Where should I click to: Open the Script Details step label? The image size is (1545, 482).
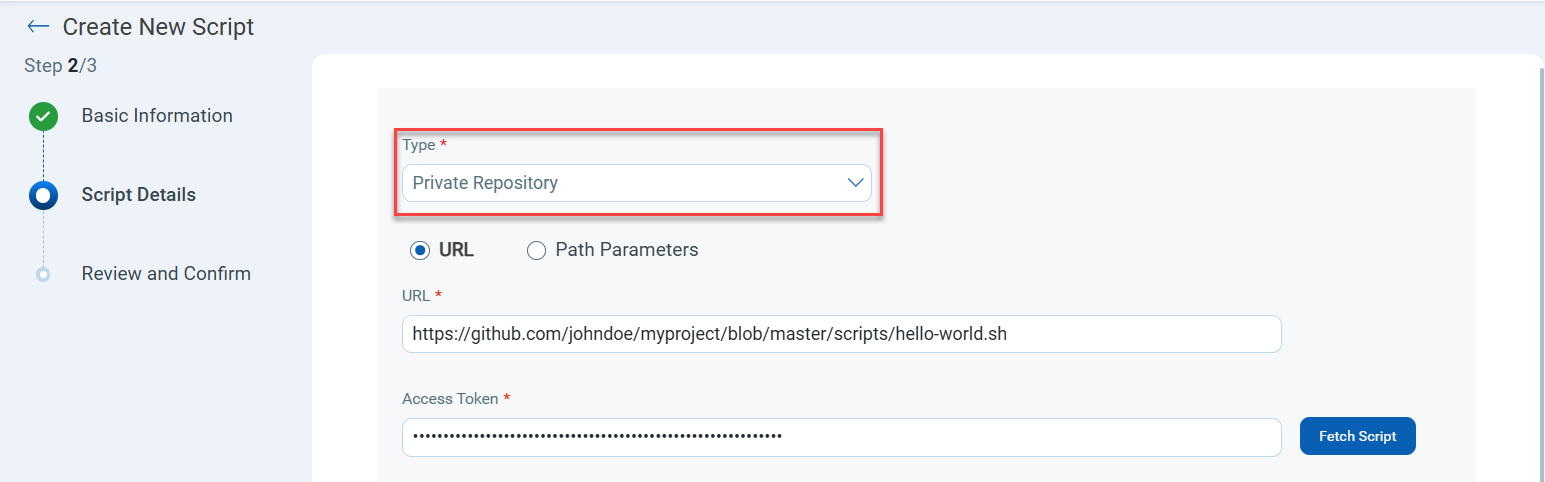tap(138, 195)
